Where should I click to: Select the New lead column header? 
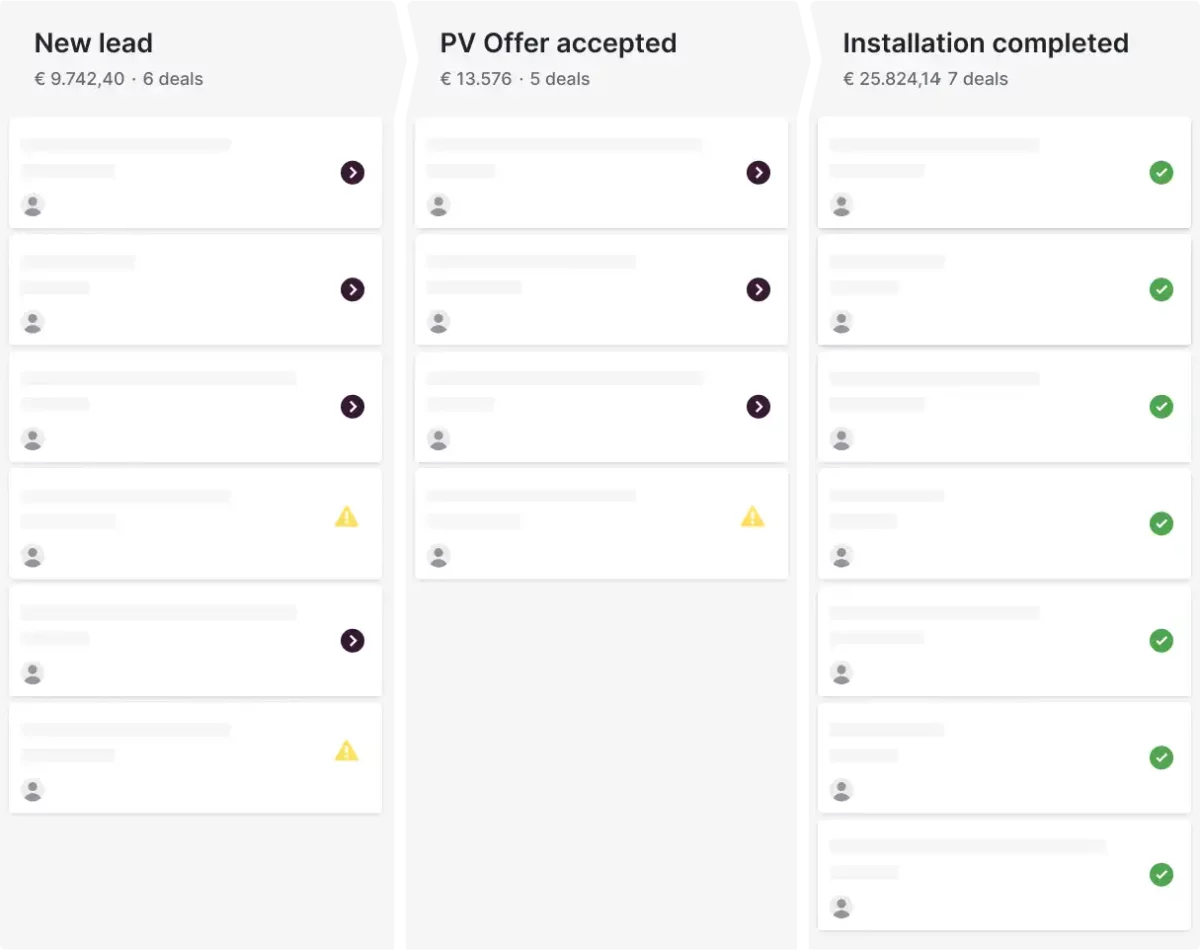93,44
